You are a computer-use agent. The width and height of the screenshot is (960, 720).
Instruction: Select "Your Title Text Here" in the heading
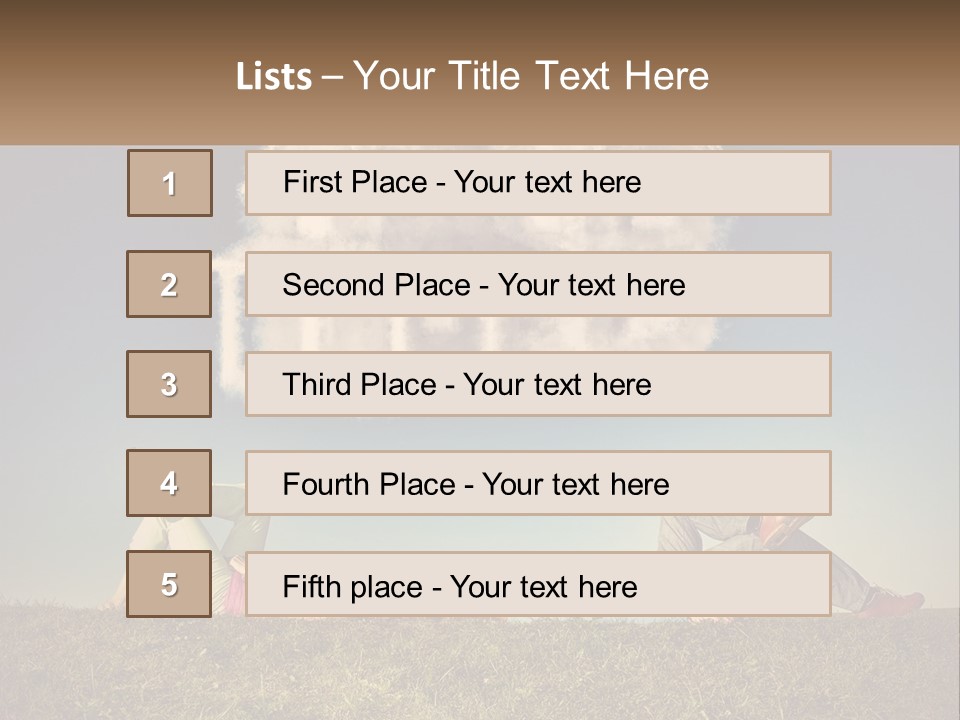click(531, 76)
